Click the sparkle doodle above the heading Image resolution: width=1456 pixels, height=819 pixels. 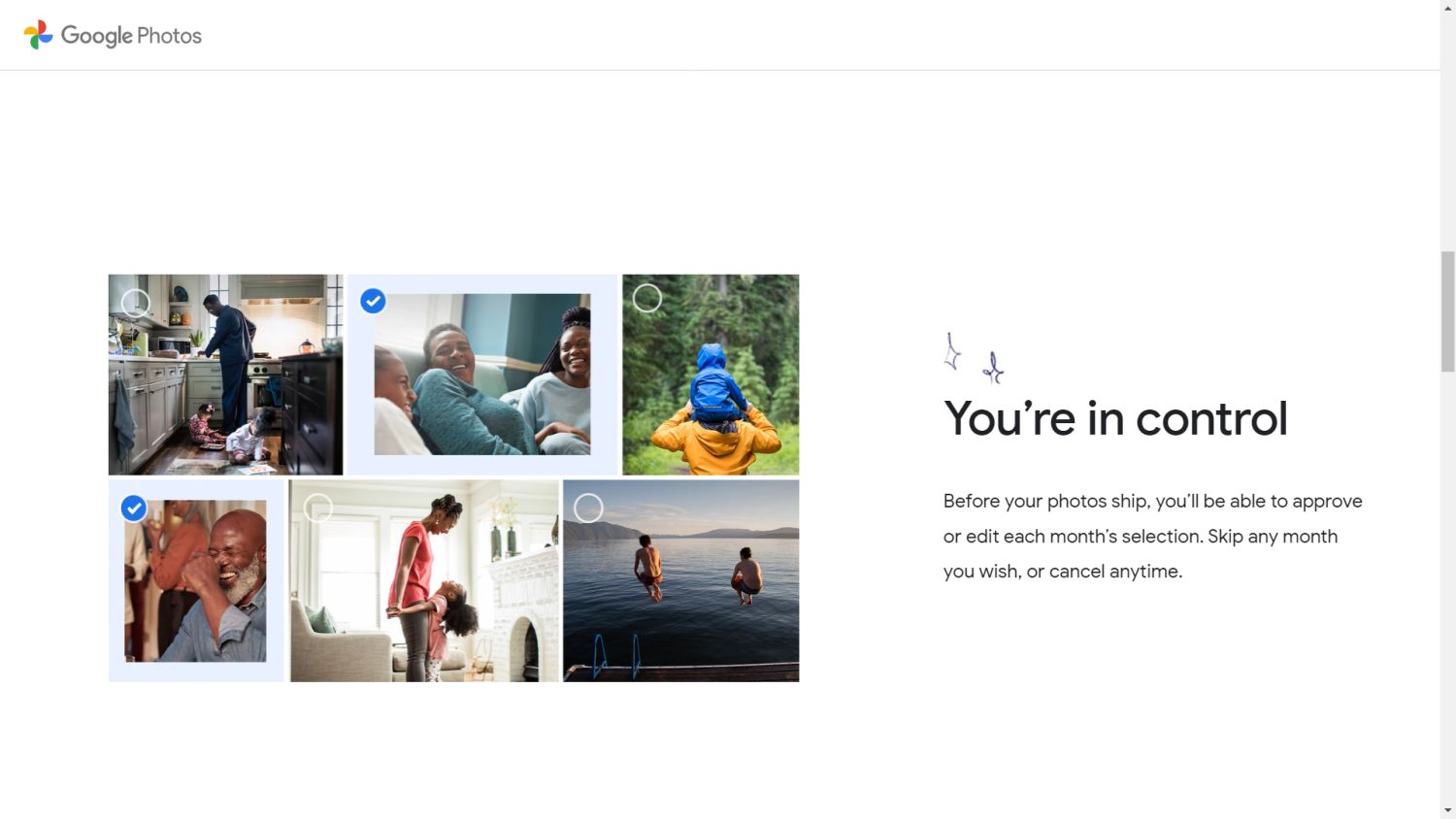[974, 358]
